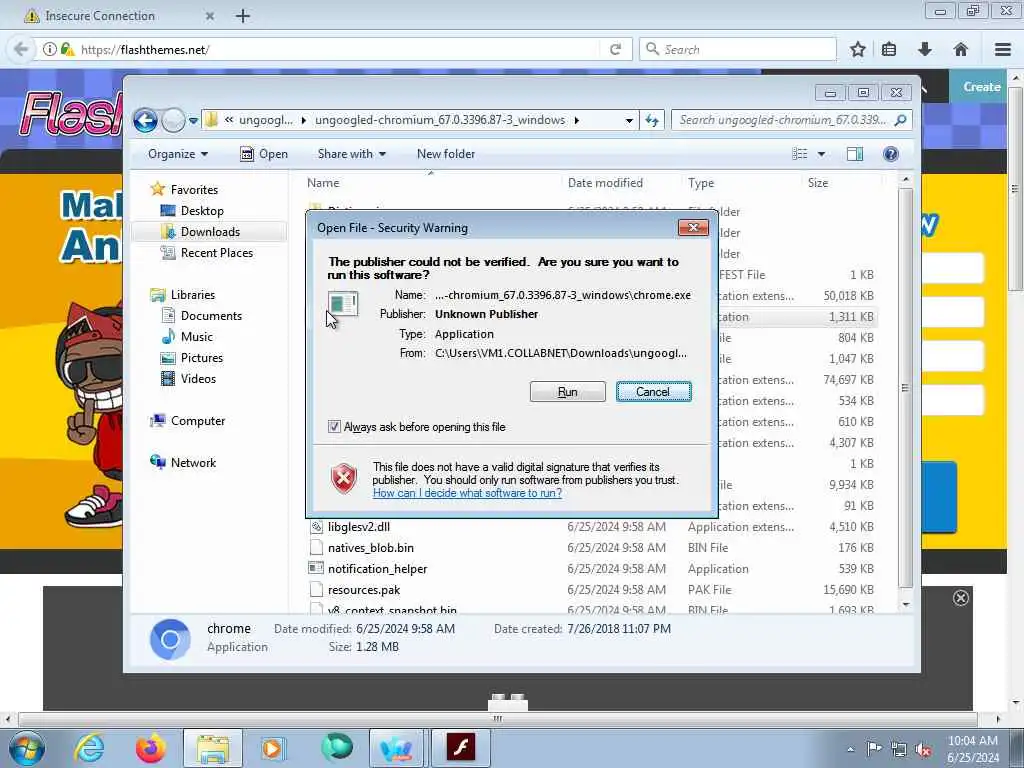
Task: Click Run in the Security Warning dialog
Action: (568, 392)
